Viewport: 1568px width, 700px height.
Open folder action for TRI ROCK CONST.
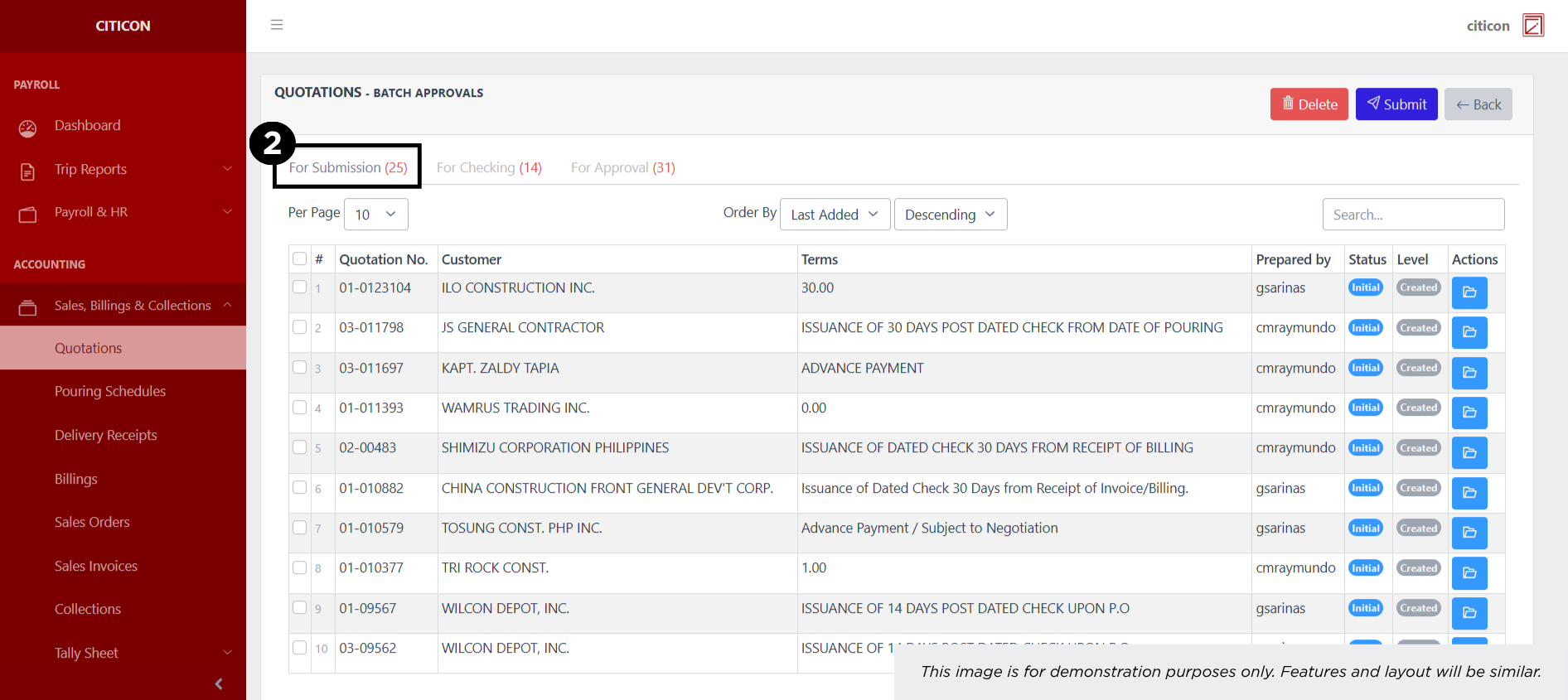click(x=1469, y=573)
